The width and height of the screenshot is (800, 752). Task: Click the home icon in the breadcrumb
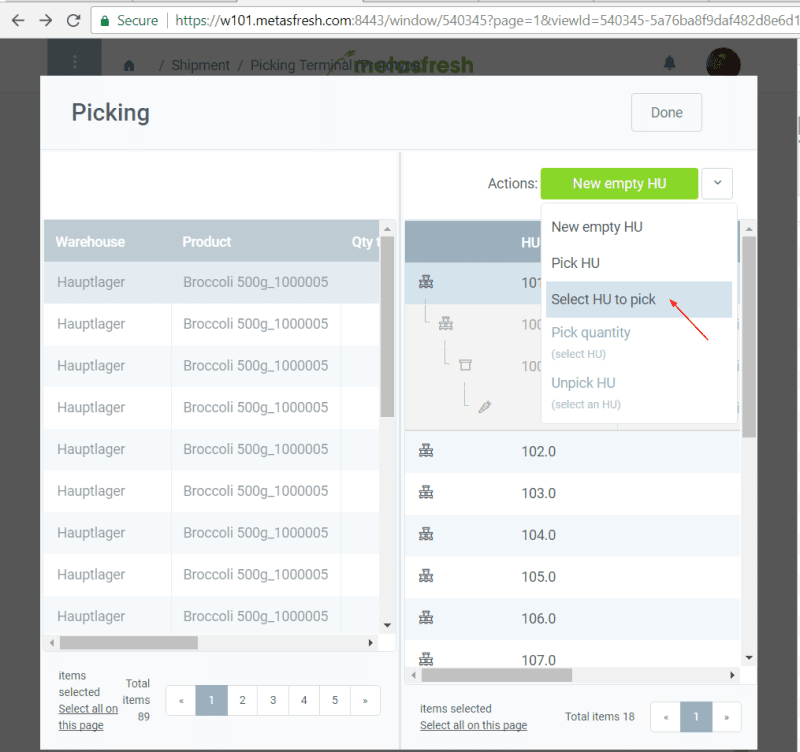coord(128,65)
